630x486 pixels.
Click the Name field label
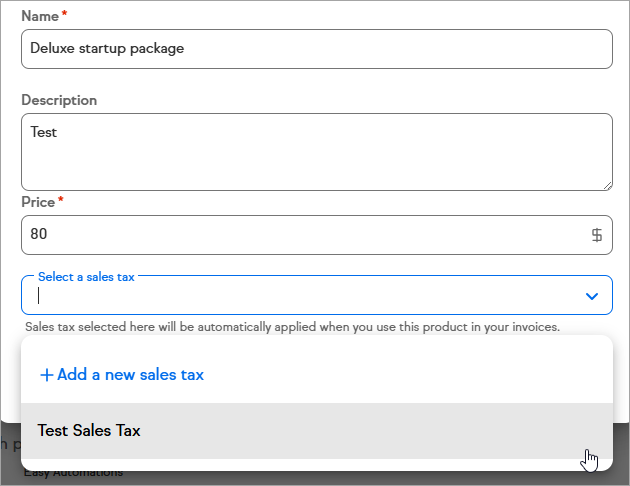[x=39, y=17]
